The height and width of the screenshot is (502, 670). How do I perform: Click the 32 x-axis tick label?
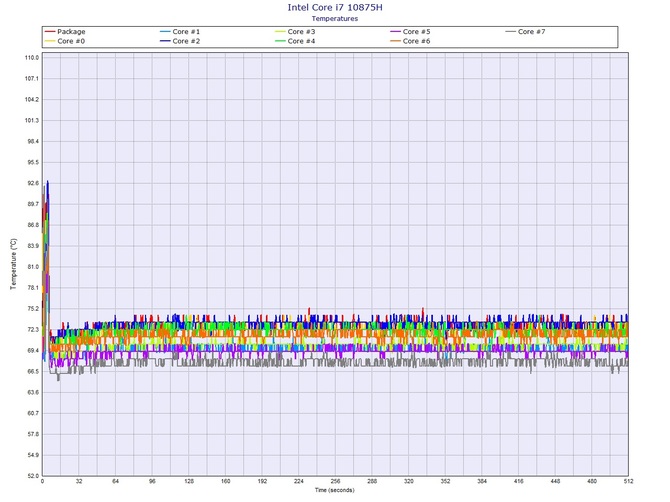click(79, 481)
